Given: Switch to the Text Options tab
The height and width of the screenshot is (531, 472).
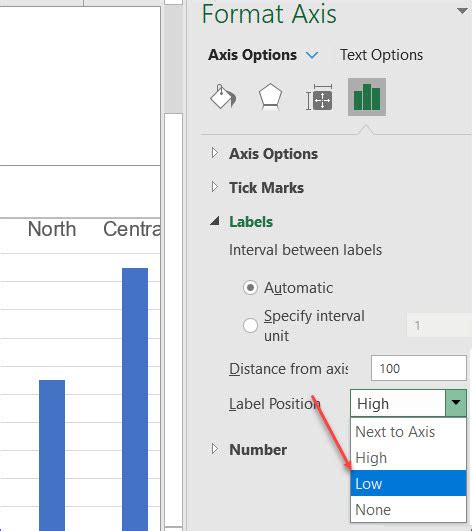Looking at the screenshot, I should point(381,55).
